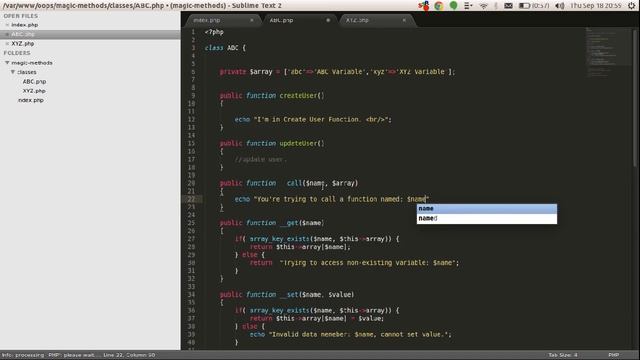
Task: Open the PHP syntax selector in status bar
Action: pyautogui.click(x=613, y=355)
